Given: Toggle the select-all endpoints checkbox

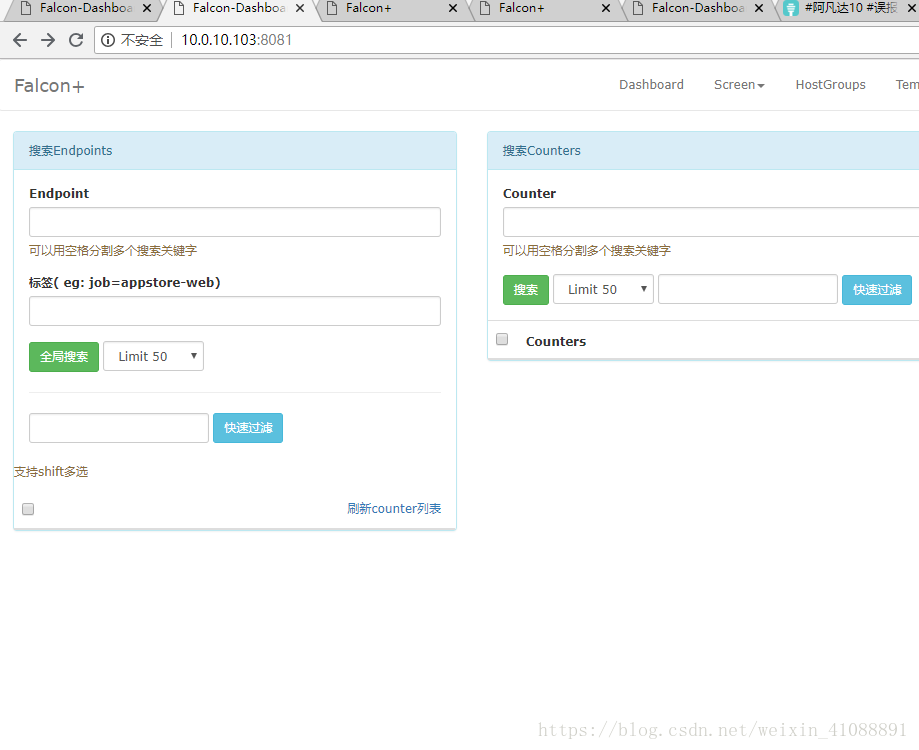Looking at the screenshot, I should coord(28,509).
